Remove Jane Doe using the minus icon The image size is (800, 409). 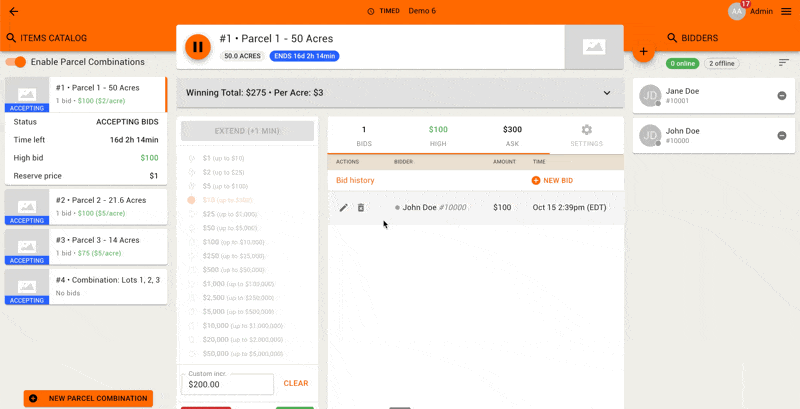pos(782,96)
